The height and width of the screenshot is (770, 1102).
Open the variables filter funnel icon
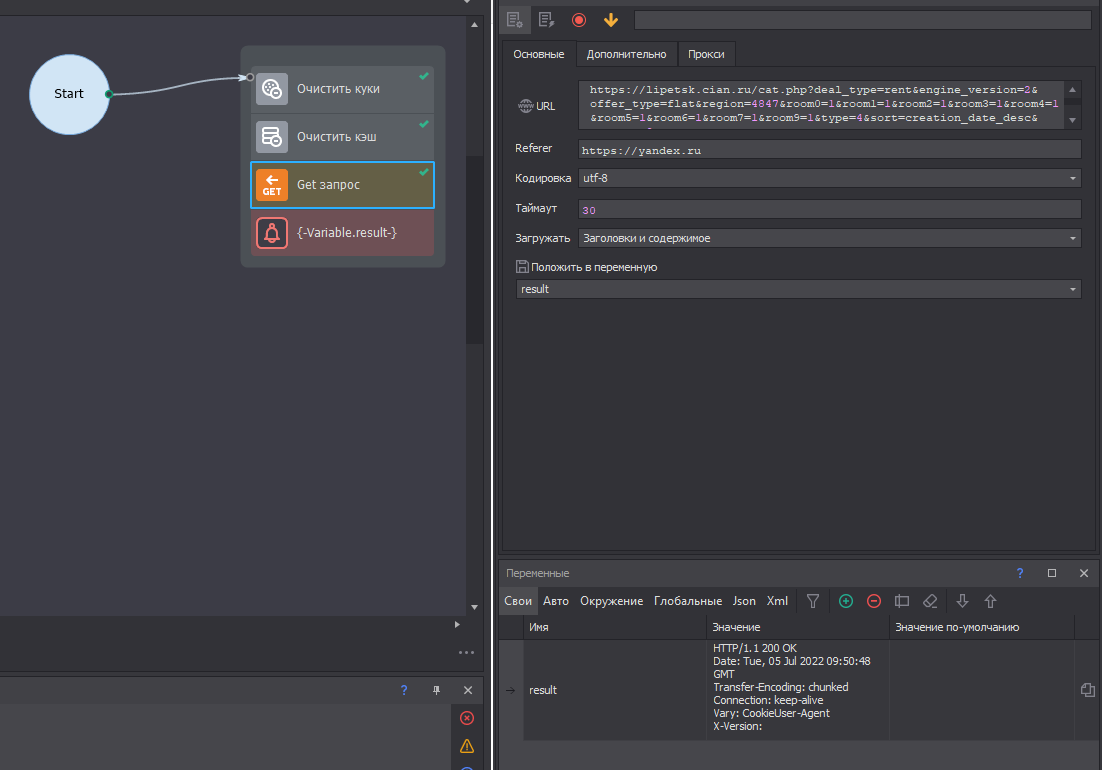click(x=813, y=601)
